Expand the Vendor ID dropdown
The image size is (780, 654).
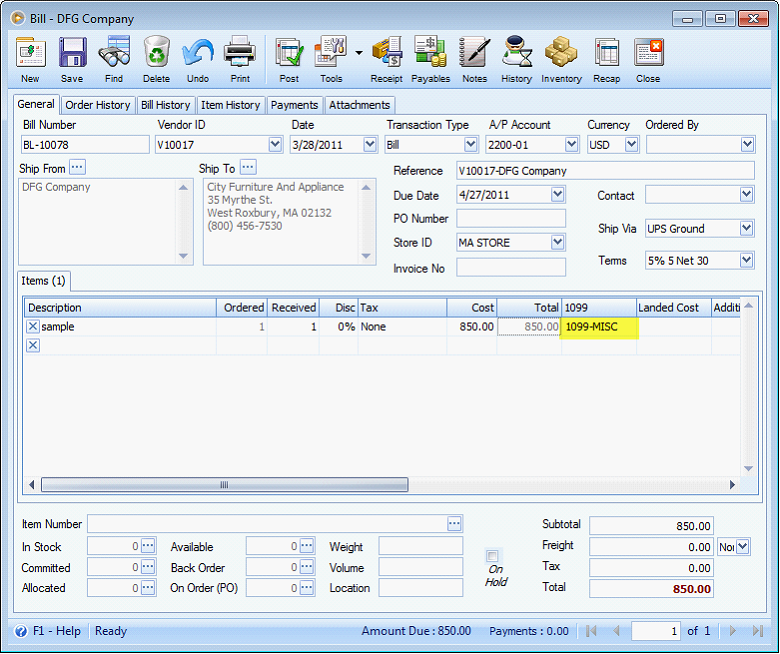pos(275,145)
